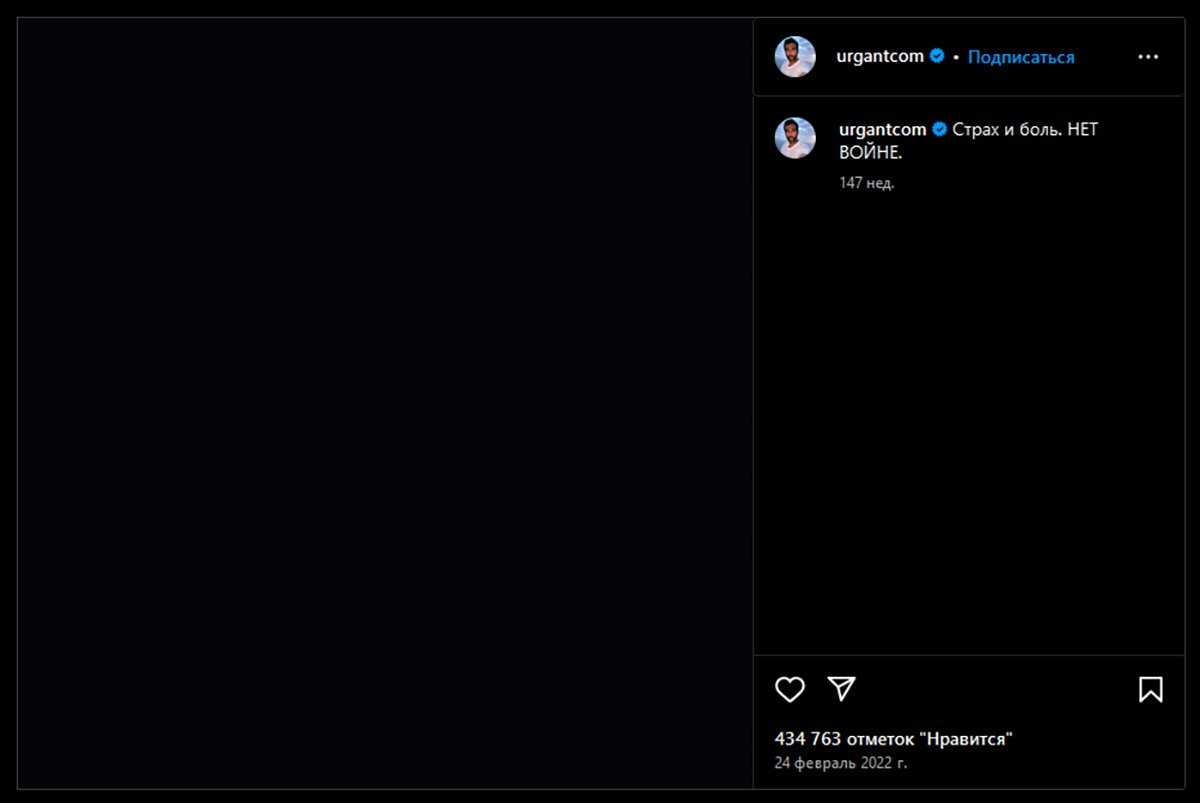
Task: Click the "24 февраль 2022 г." date
Action: click(x=841, y=763)
